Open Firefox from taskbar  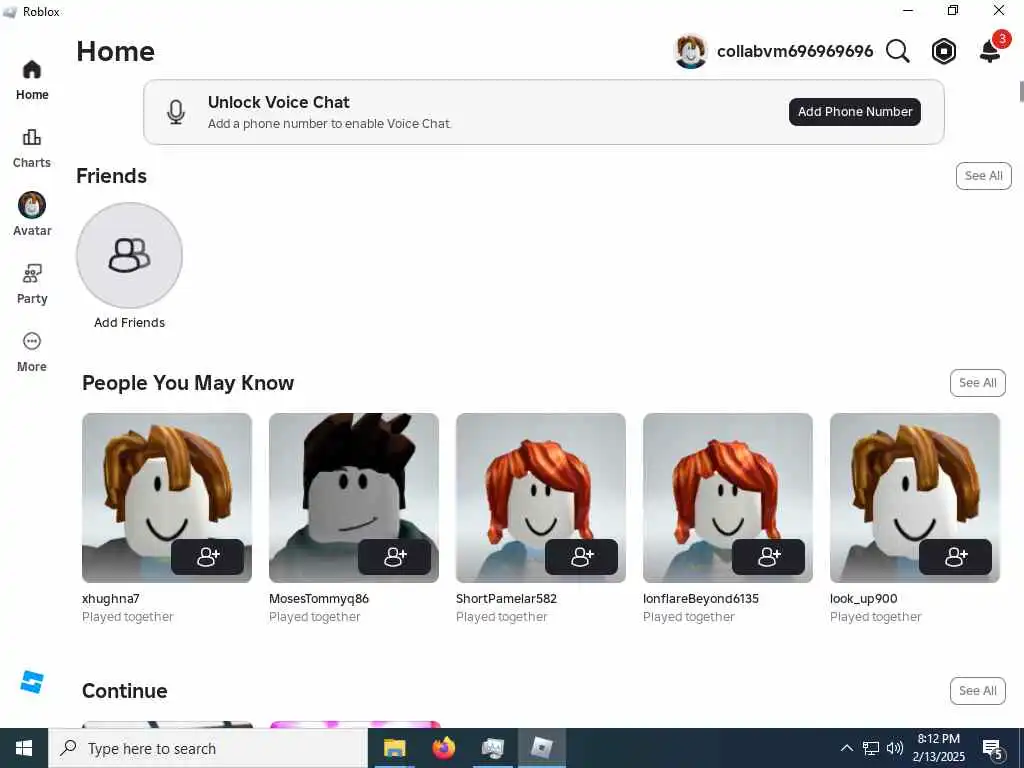tap(443, 748)
